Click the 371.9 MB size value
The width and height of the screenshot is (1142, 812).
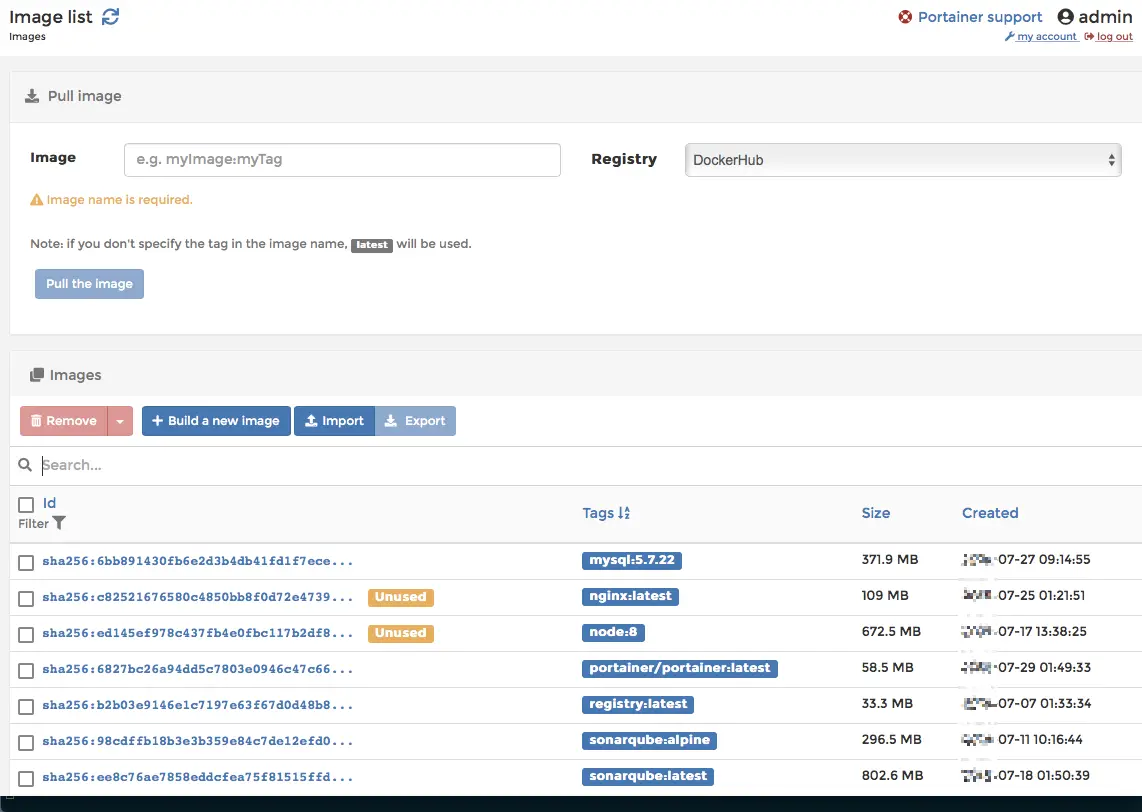point(889,560)
